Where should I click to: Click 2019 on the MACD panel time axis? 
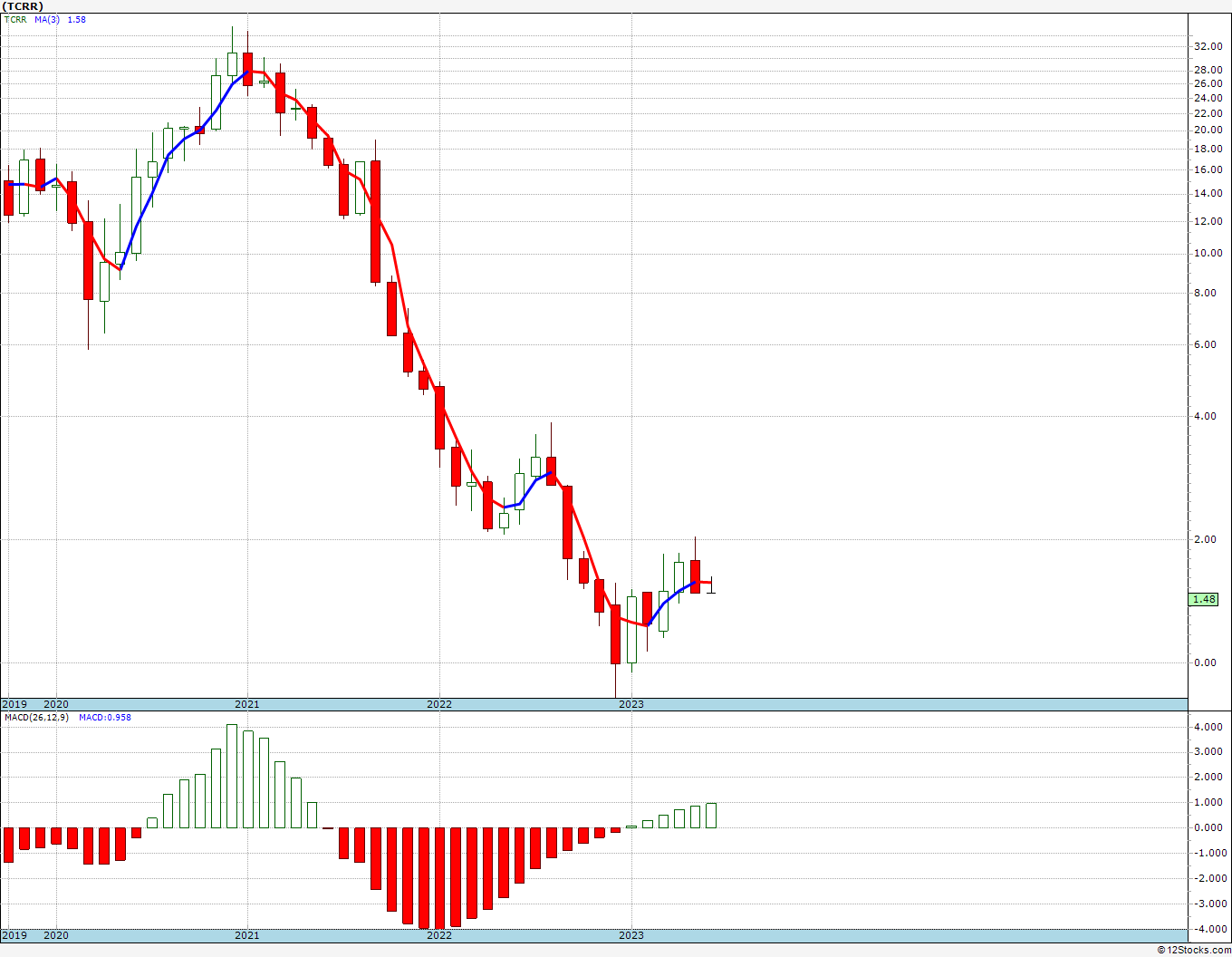tap(14, 935)
